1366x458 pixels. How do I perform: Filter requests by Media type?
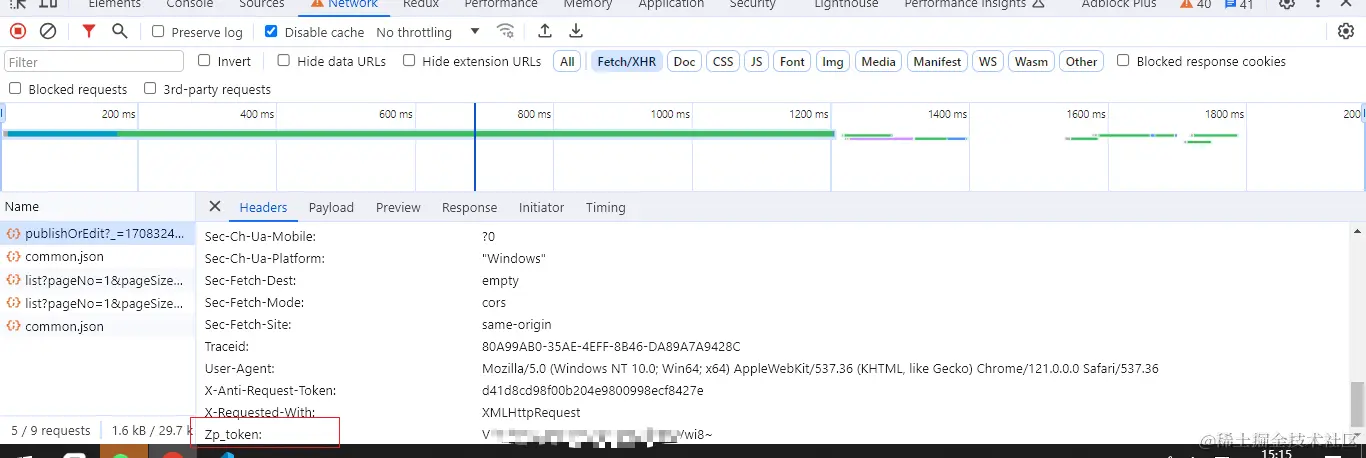coord(879,62)
